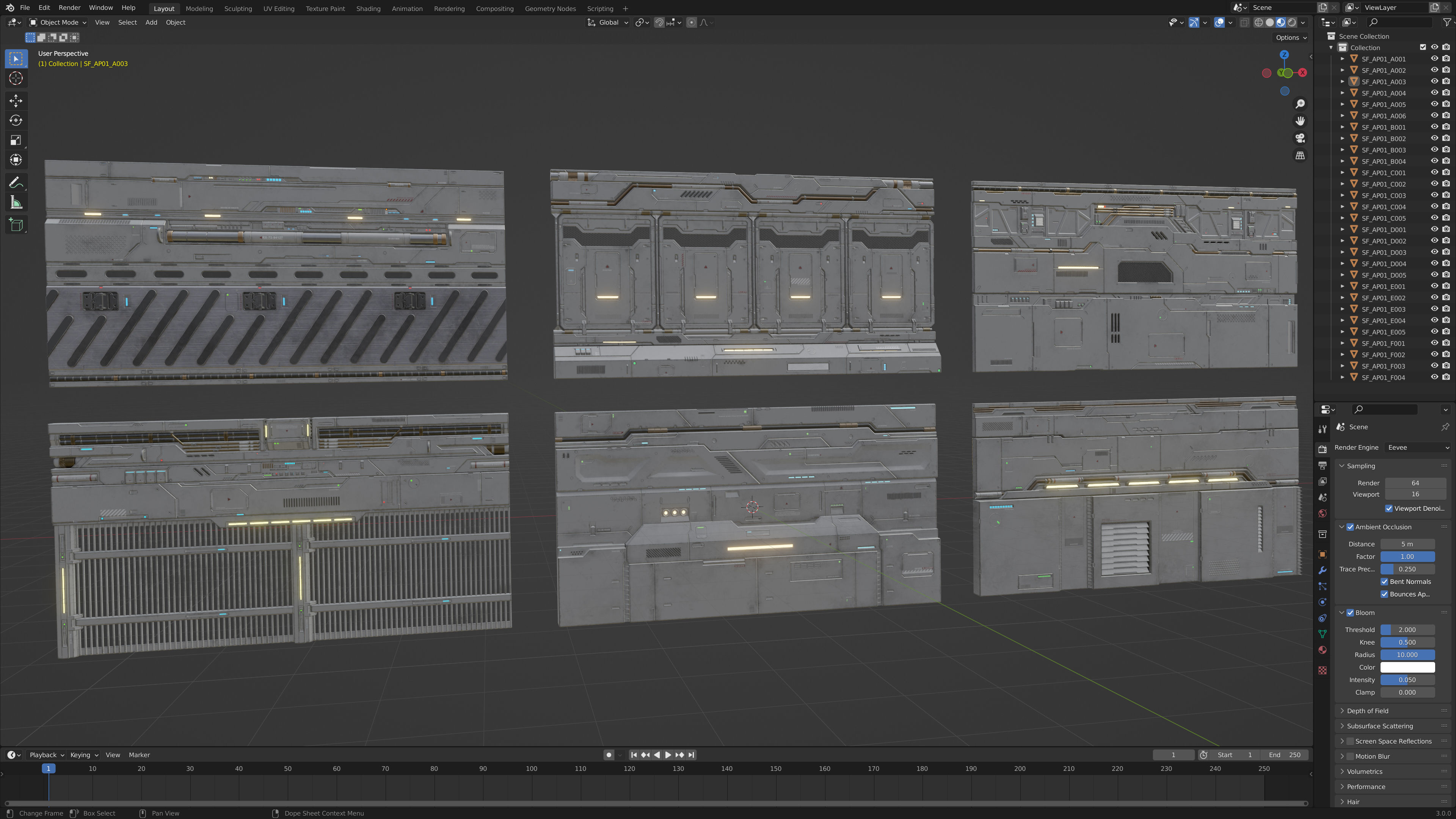Image resolution: width=1456 pixels, height=819 pixels.
Task: Open Output properties tab icon
Action: (1322, 466)
